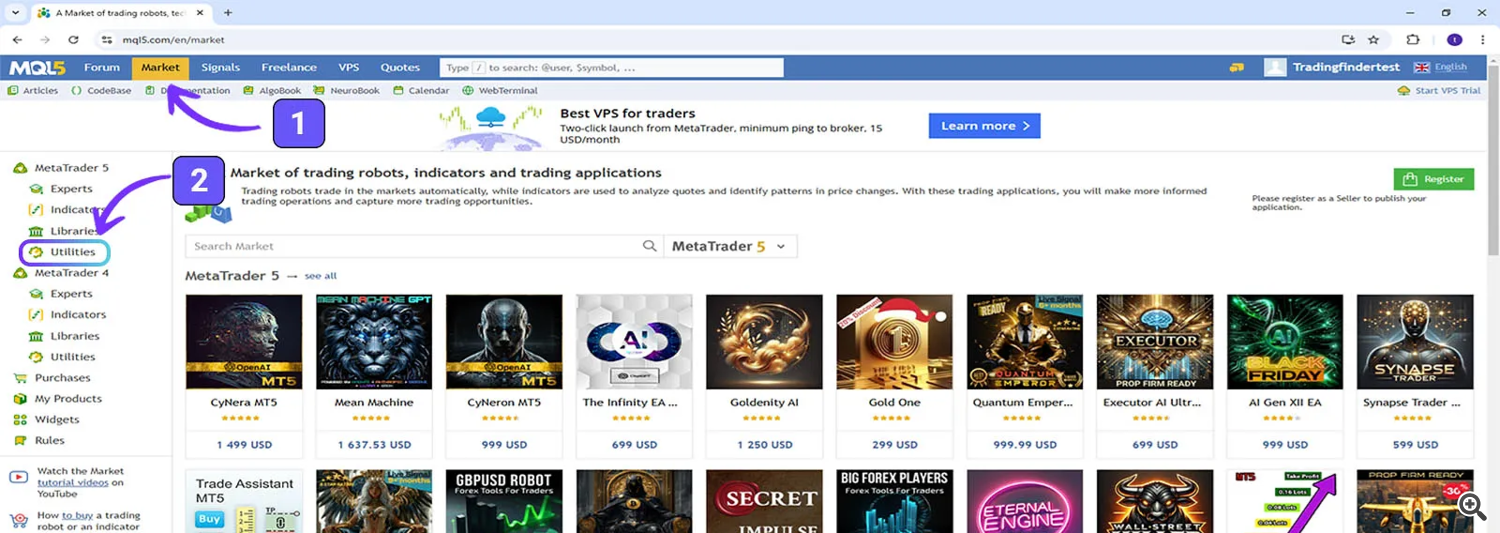1500x533 pixels.
Task: Click the My Products box icon
Action: tap(19, 399)
